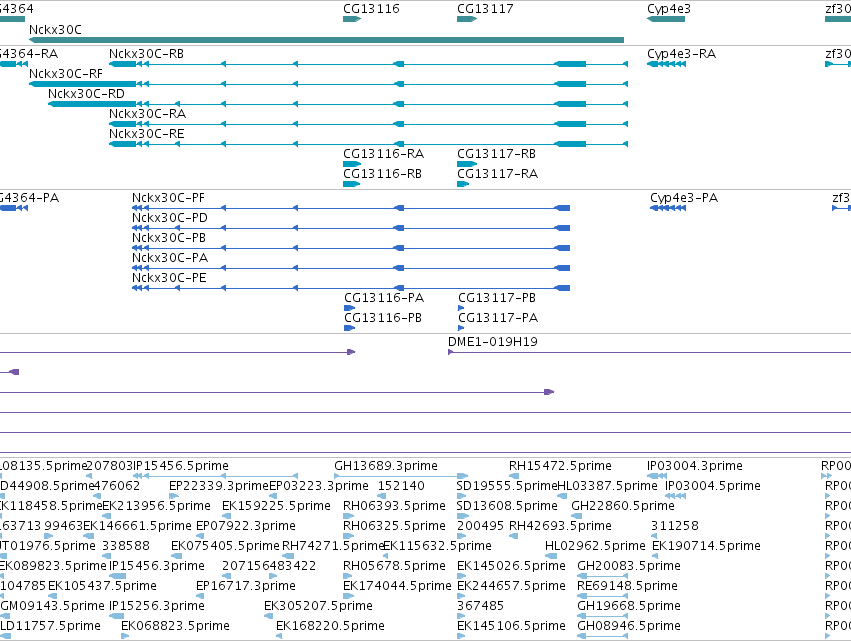Select EST GH20083.5prime
The height and width of the screenshot is (641, 851).
click(629, 567)
